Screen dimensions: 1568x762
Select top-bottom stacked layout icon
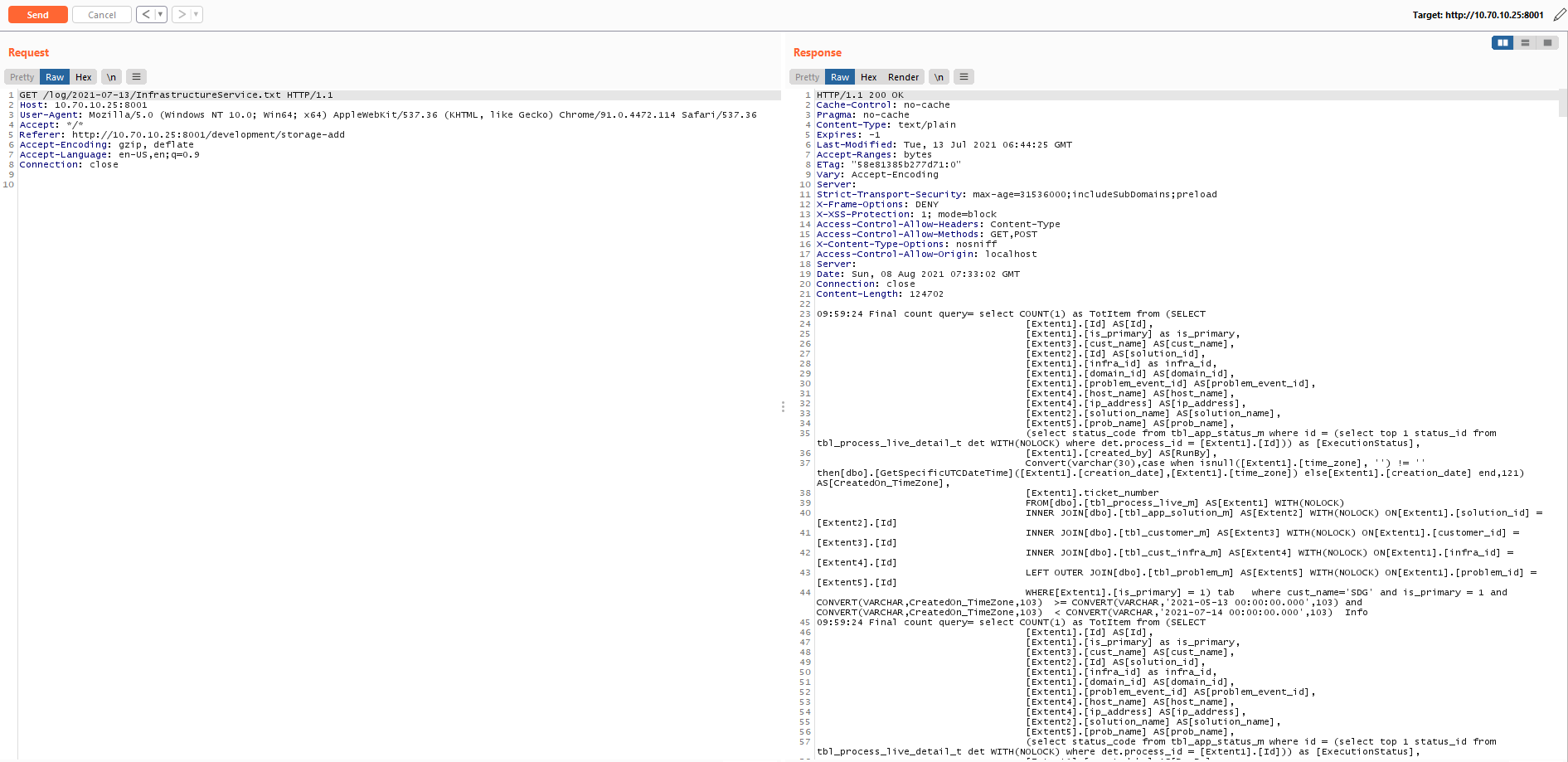click(x=1525, y=42)
